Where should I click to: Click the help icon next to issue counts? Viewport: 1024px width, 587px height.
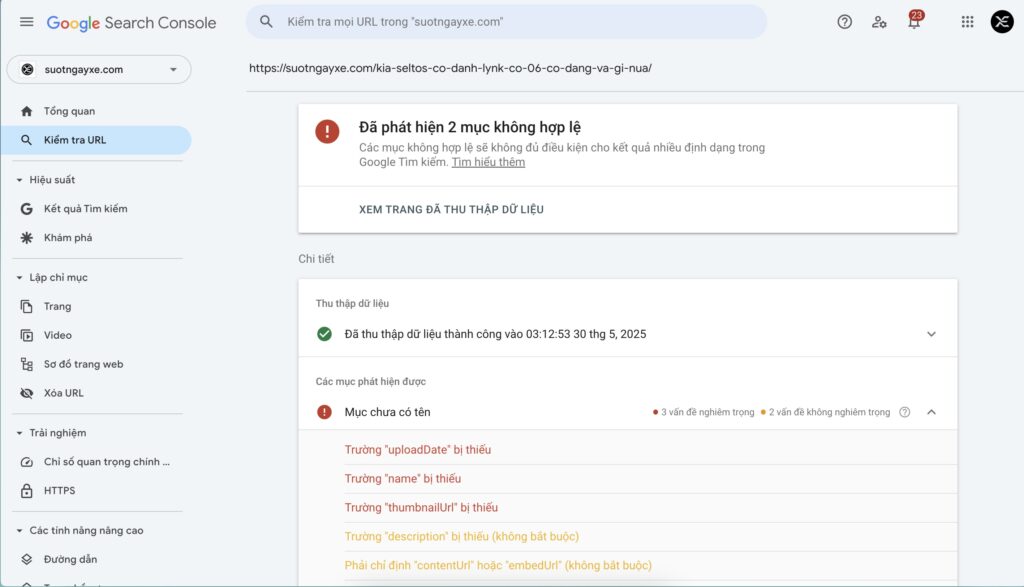[x=904, y=412]
